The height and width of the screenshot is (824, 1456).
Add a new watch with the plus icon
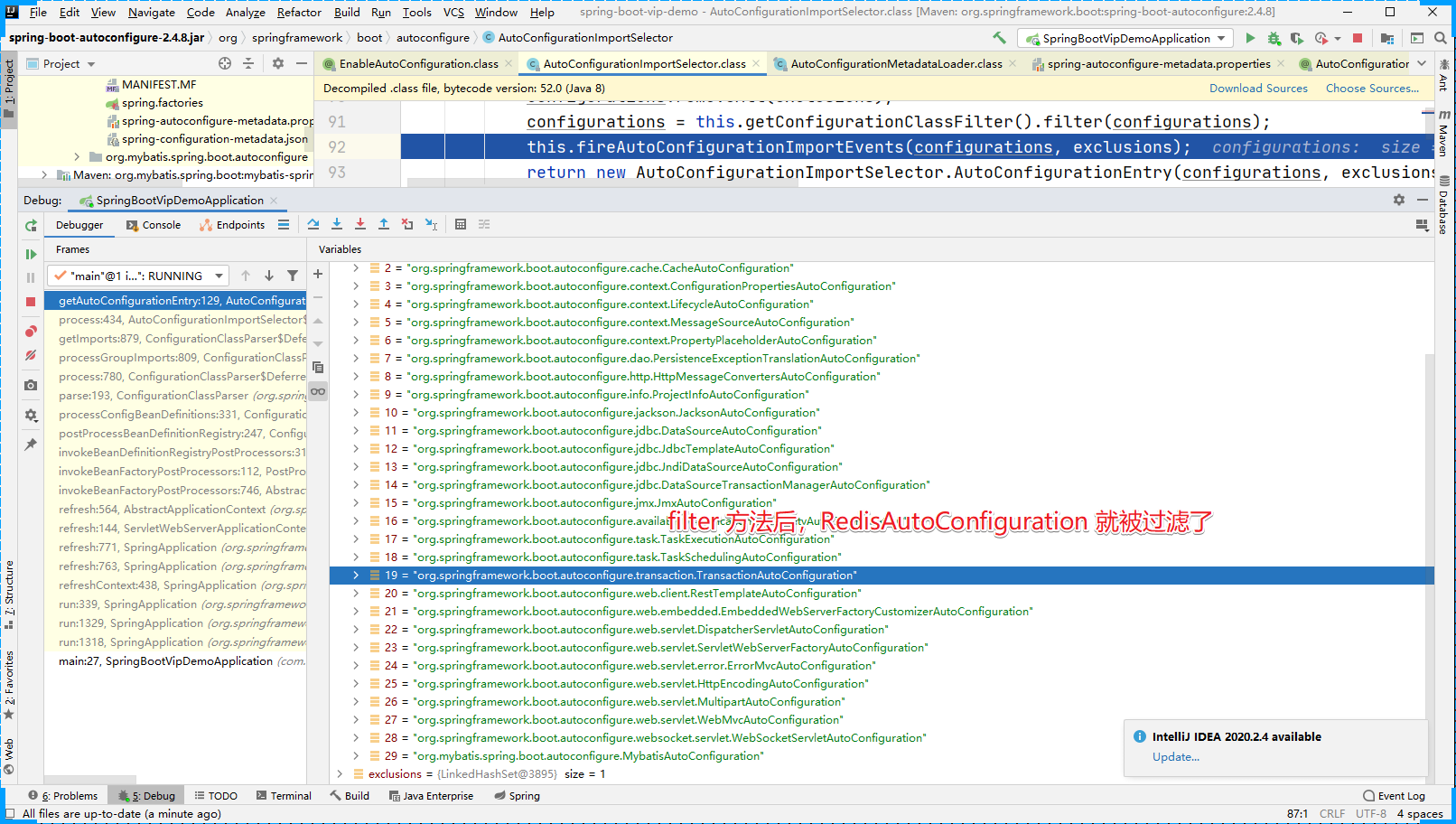[318, 274]
